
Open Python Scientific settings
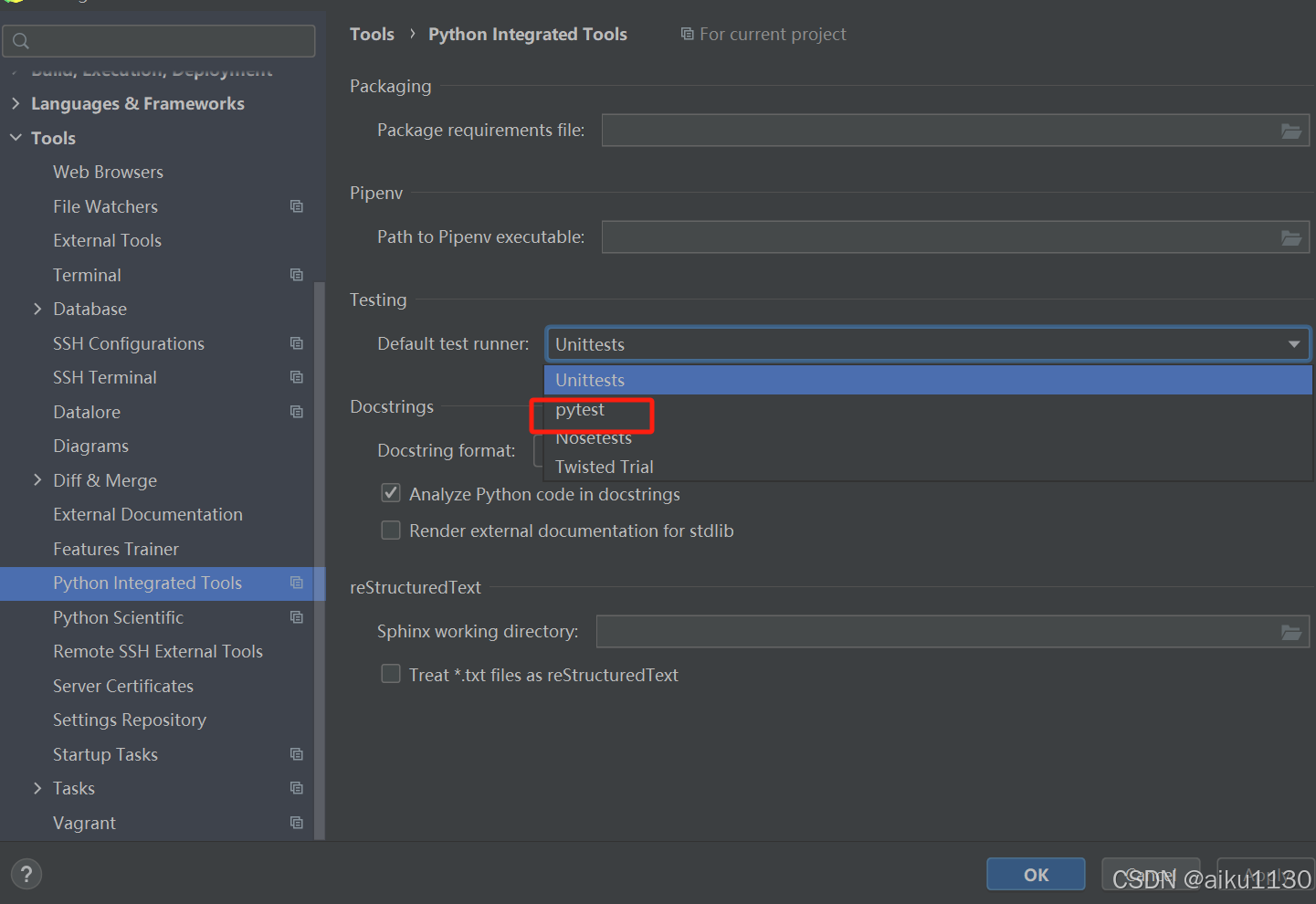(118, 617)
